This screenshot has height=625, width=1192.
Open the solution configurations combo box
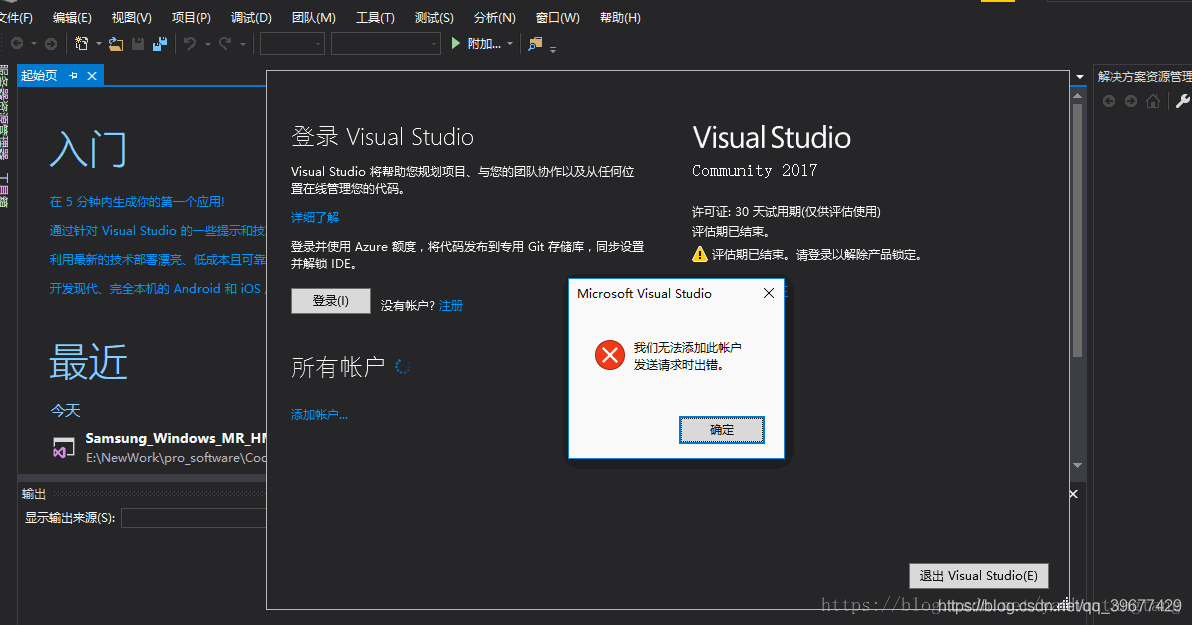point(293,44)
